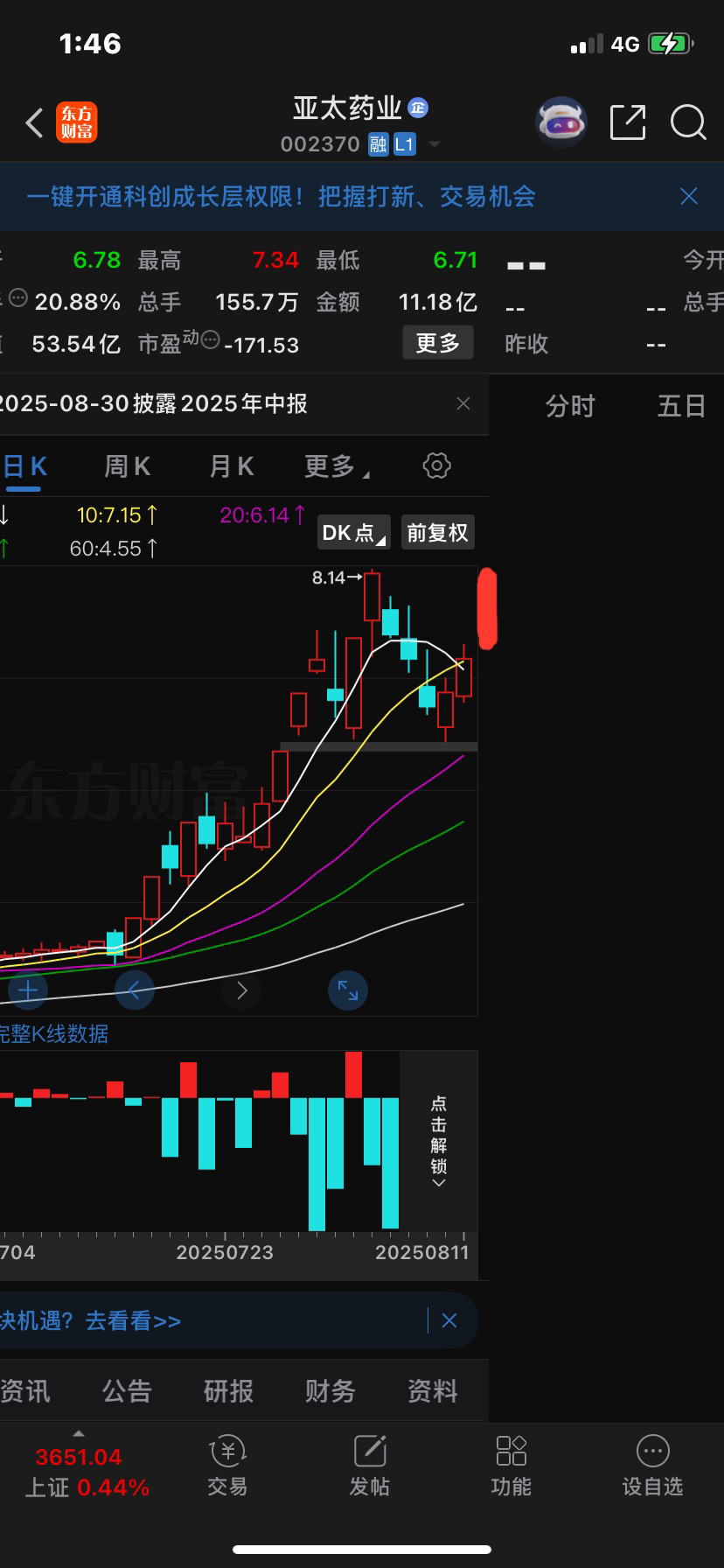Switch to 日K tab
This screenshot has width=724, height=1568.
coord(24,466)
